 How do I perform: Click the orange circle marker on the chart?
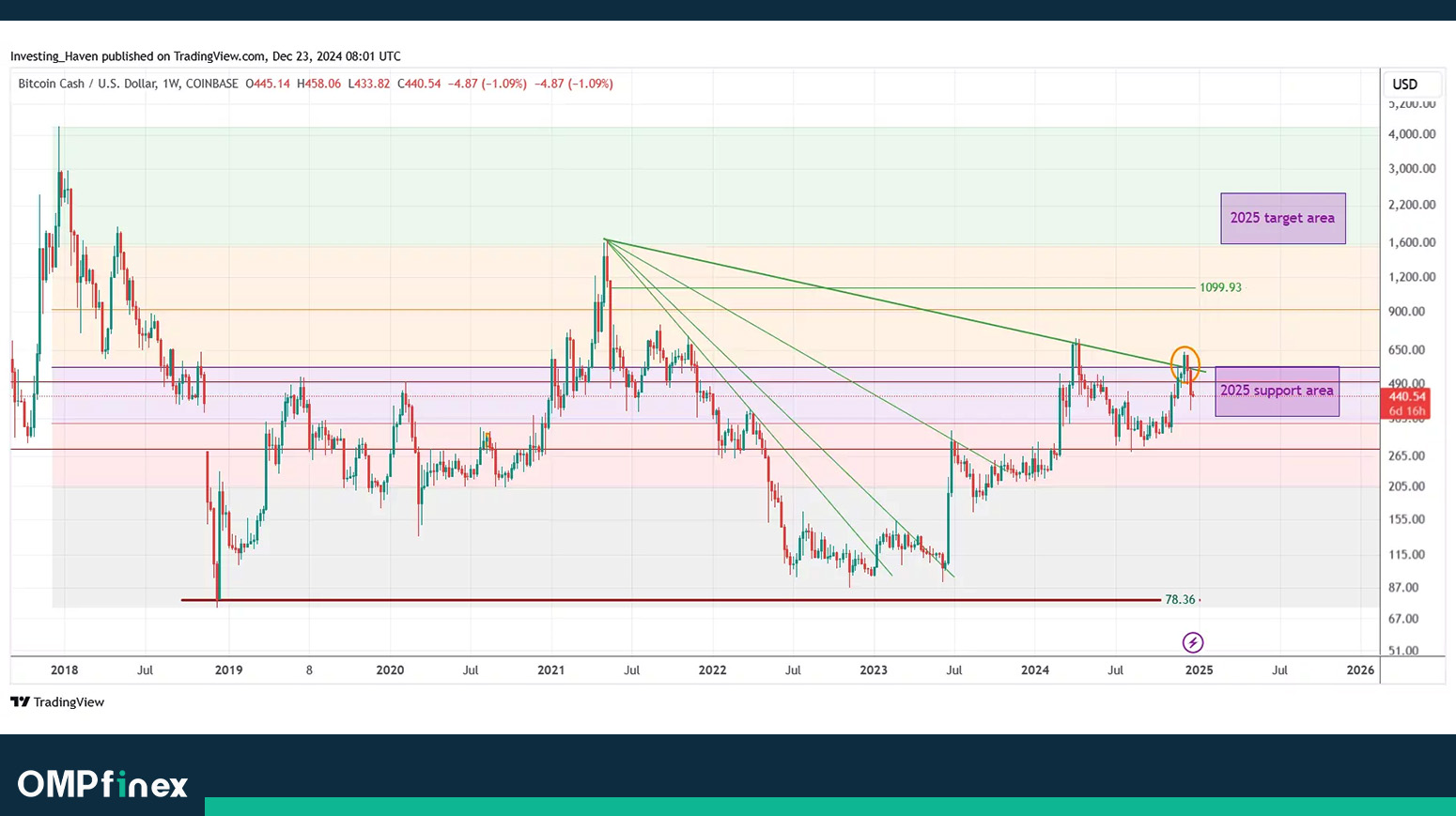pyautogui.click(x=1185, y=364)
